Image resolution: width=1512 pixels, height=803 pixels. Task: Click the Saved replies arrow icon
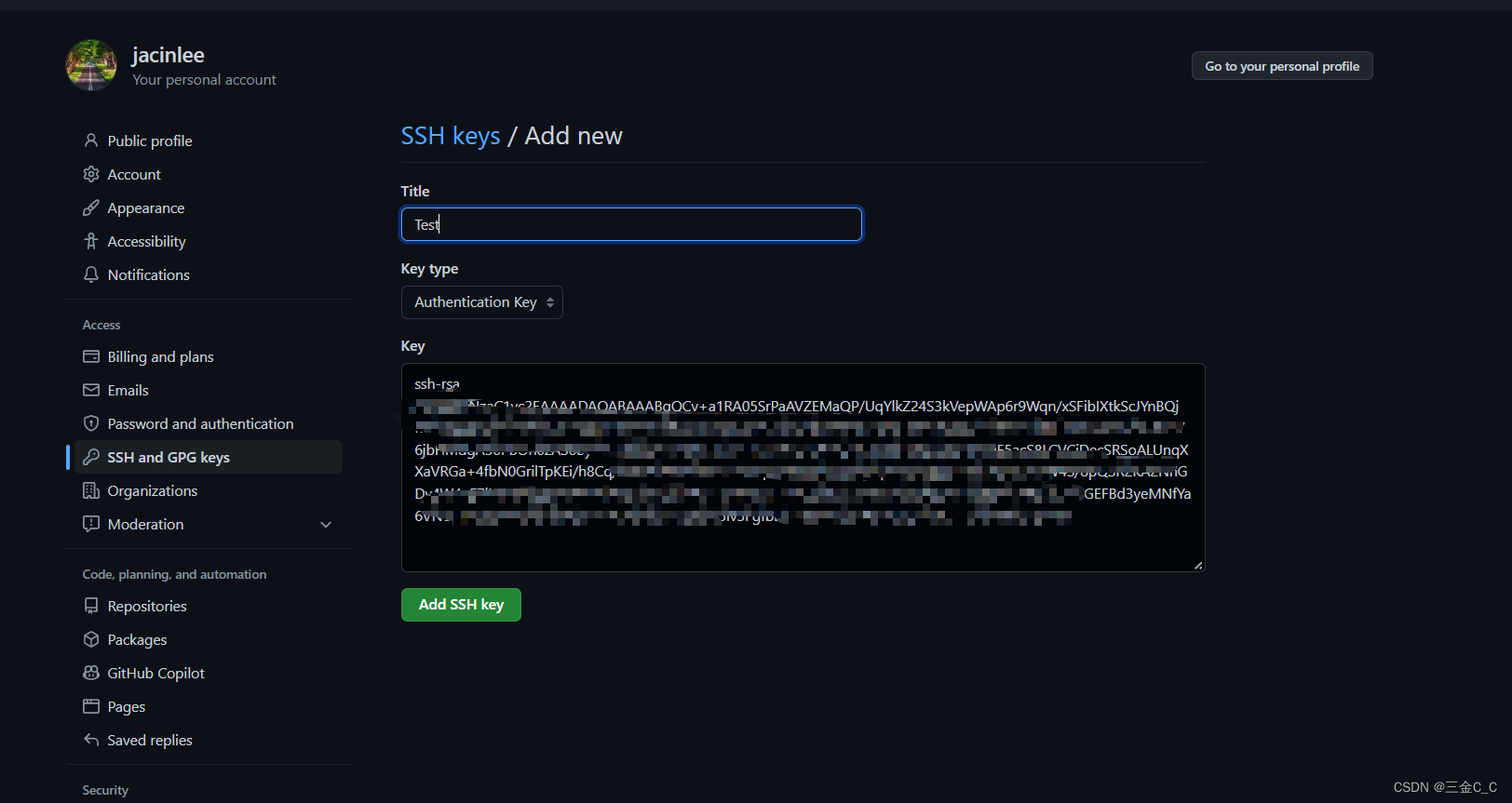coord(91,740)
